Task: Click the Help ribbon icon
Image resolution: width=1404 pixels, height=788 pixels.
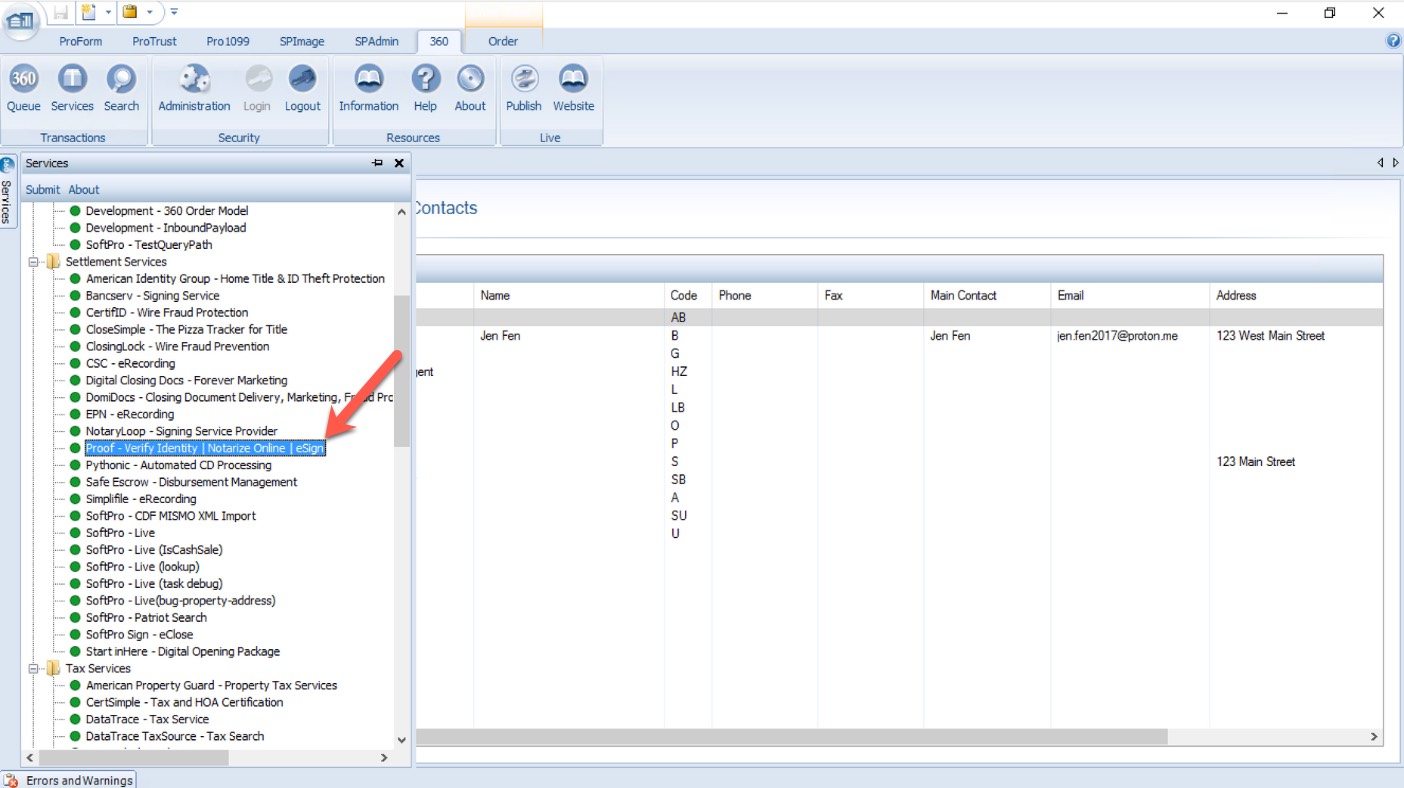Action: tap(426, 89)
